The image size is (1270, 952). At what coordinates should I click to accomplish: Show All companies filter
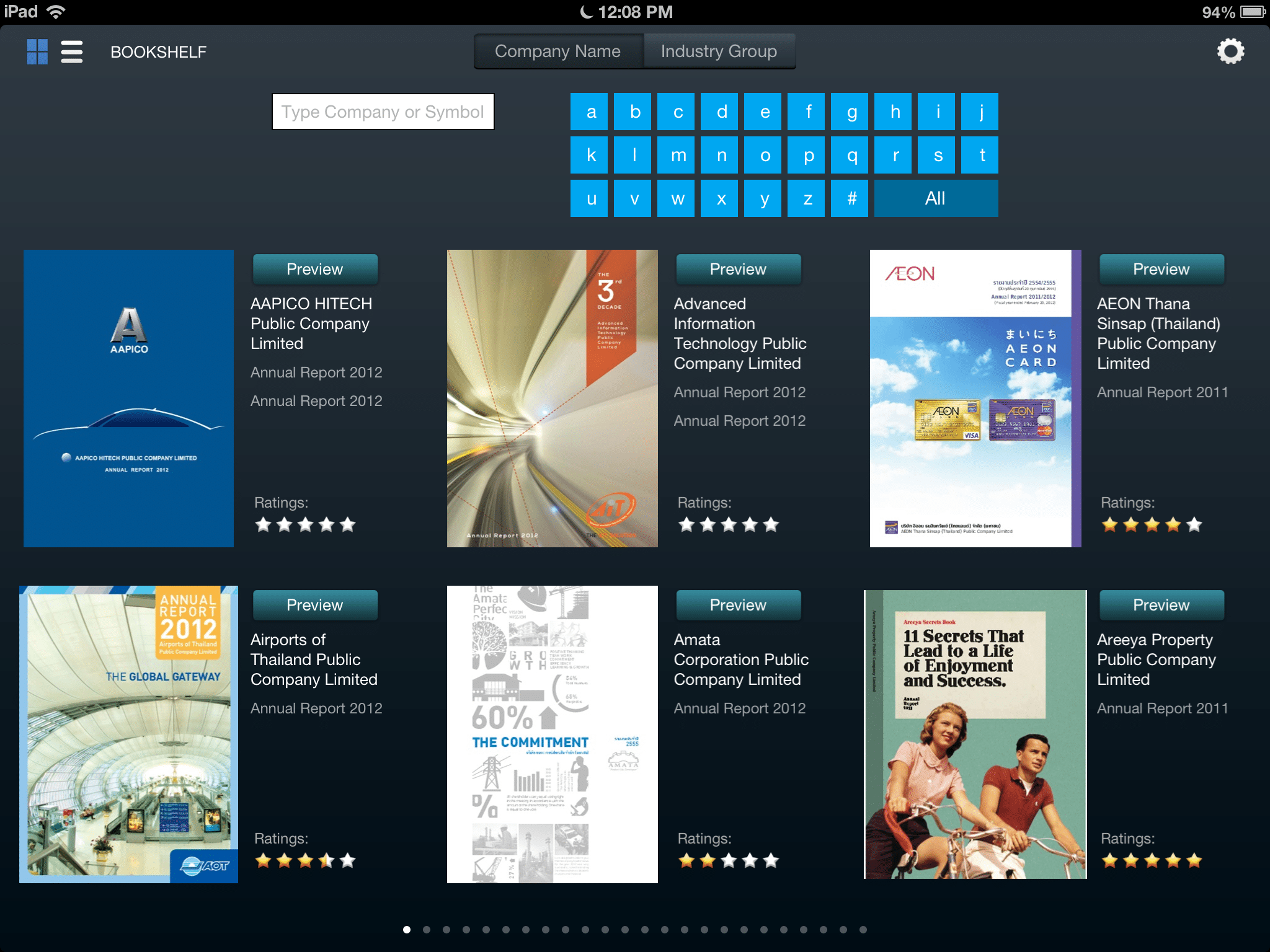click(936, 198)
